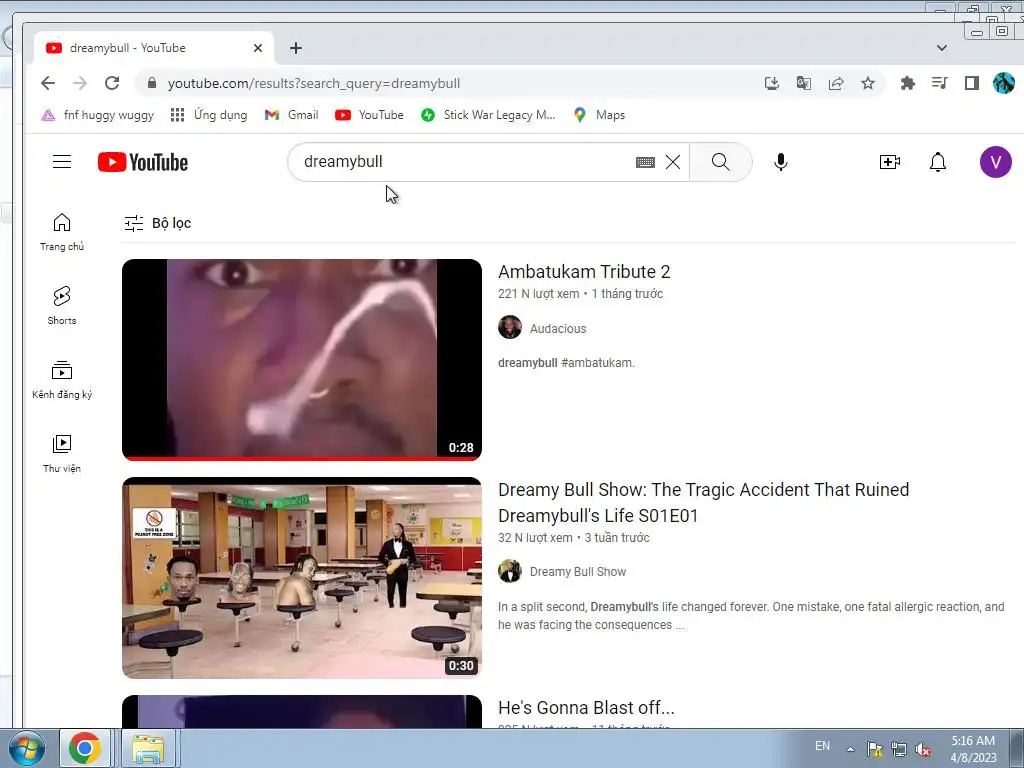Click Dreamy Bull Show: The Tragic Accident title
Image resolution: width=1024 pixels, height=768 pixels.
[703, 503]
